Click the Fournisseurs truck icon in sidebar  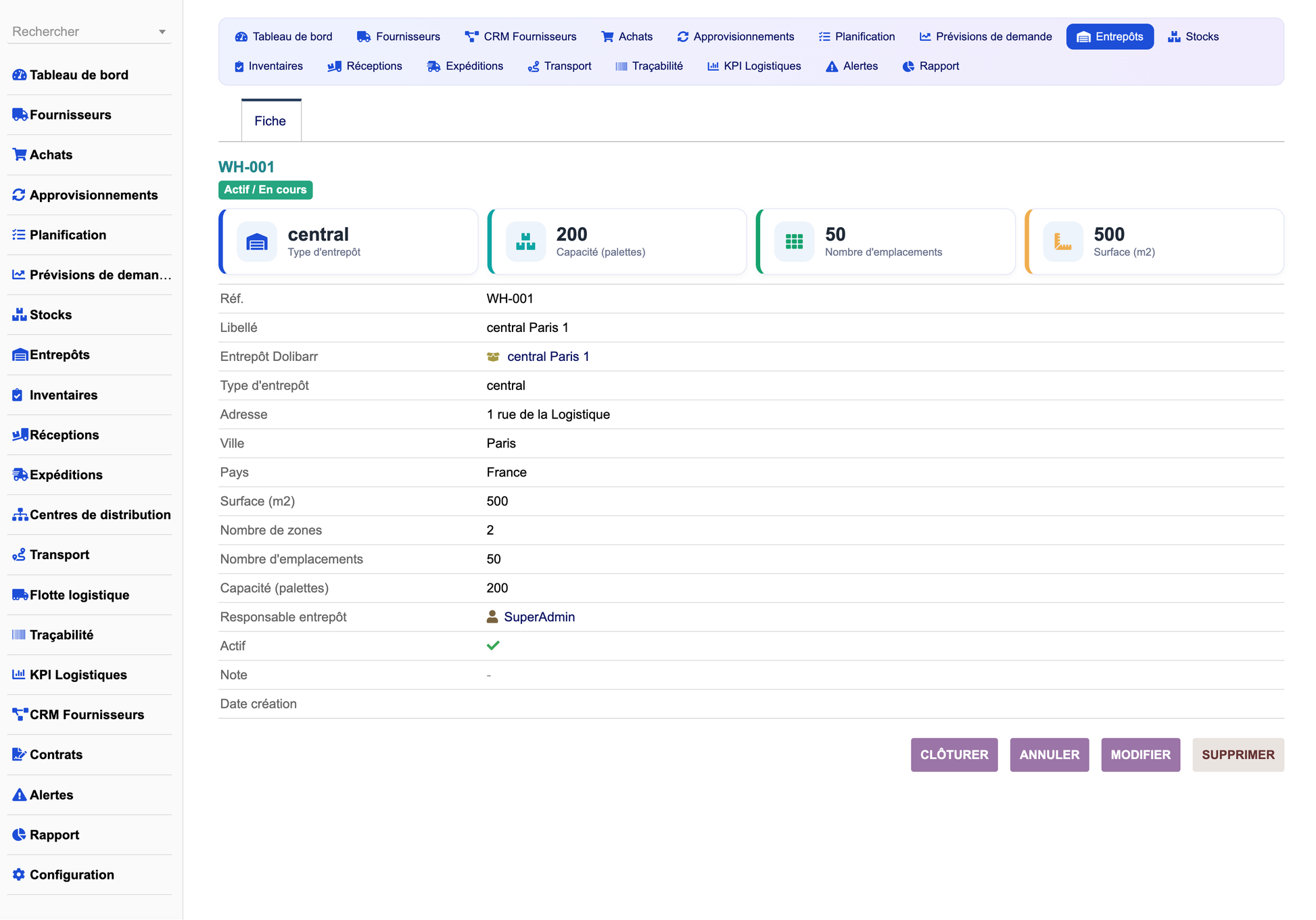[20, 115]
